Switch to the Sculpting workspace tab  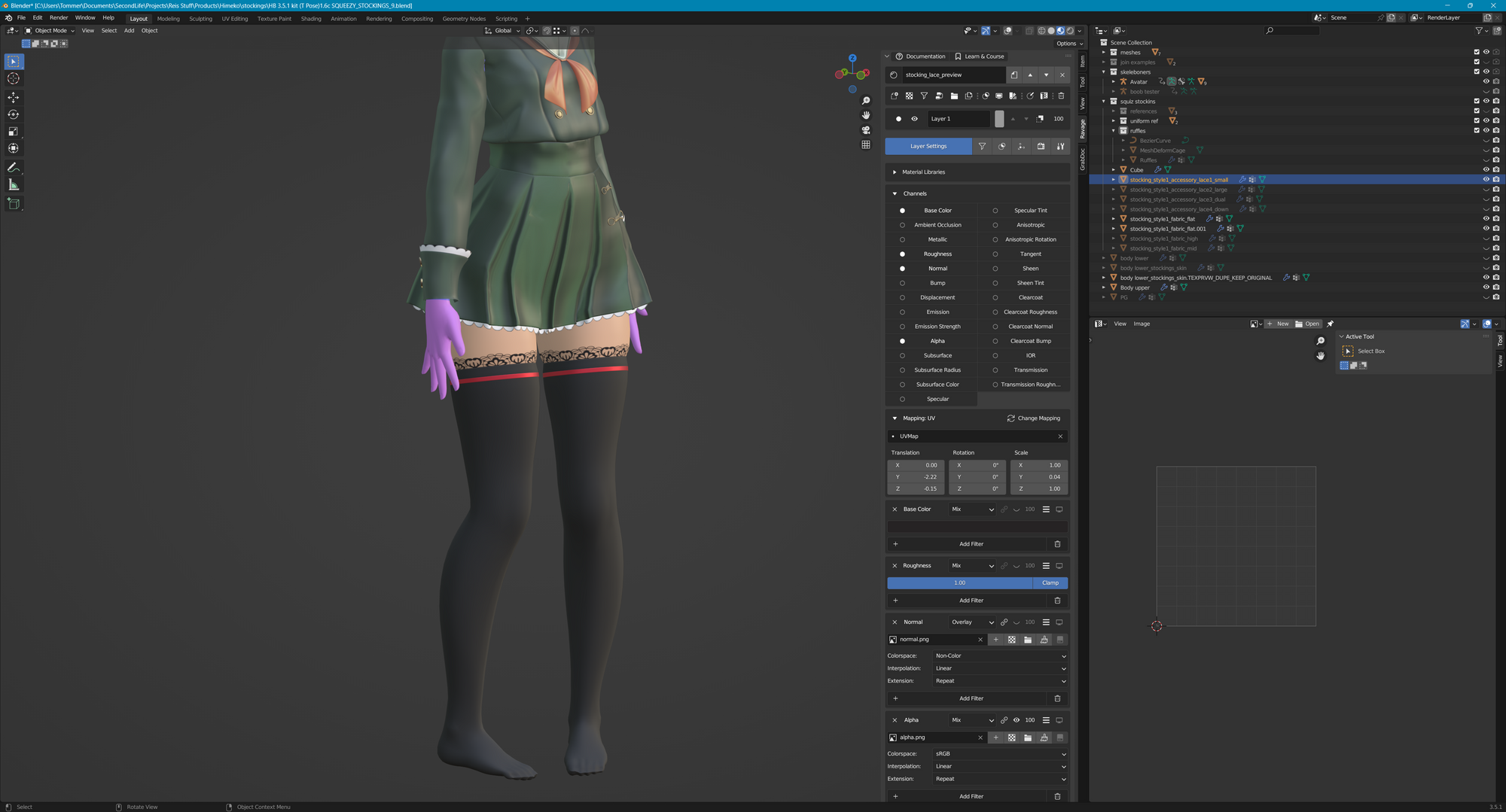(200, 19)
